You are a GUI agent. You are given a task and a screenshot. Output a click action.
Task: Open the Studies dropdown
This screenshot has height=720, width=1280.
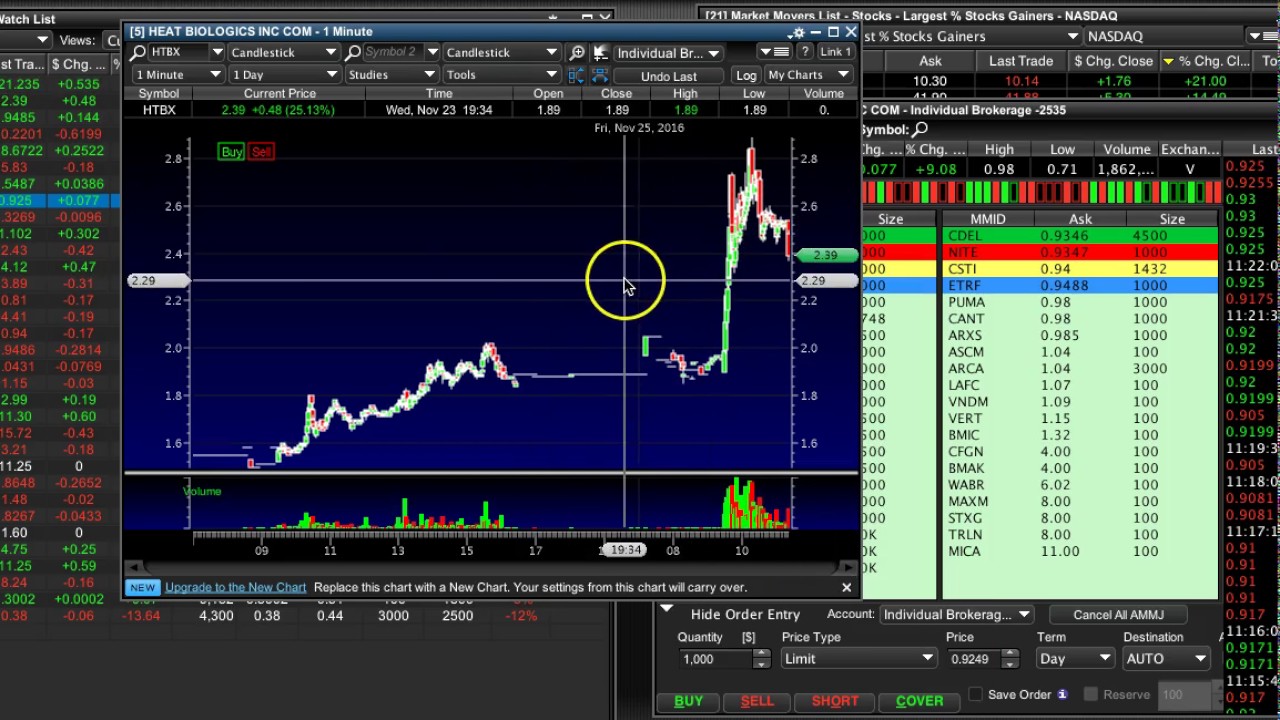pyautogui.click(x=391, y=75)
